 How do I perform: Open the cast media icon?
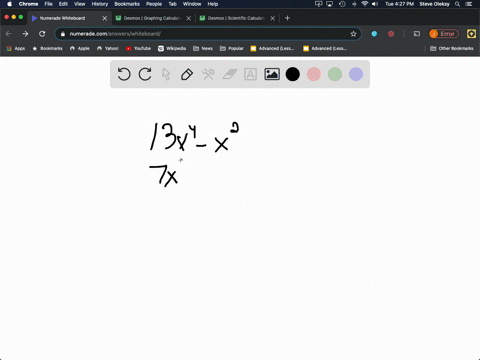[417, 34]
